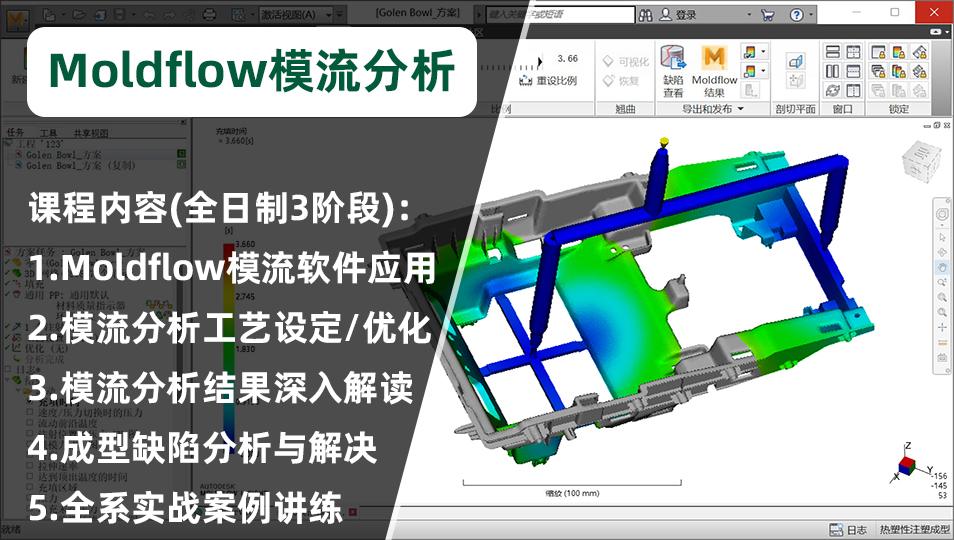Click the Center tool in navigation bar
The height and width of the screenshot is (540, 954).
click(942, 328)
